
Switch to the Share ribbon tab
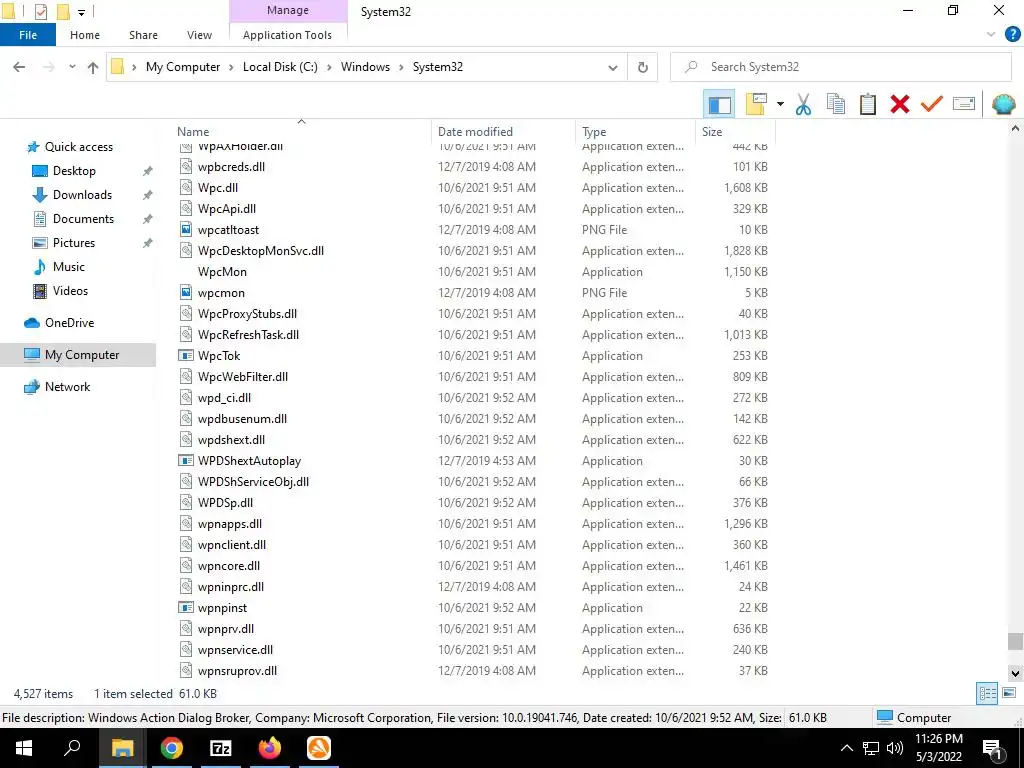(x=143, y=35)
